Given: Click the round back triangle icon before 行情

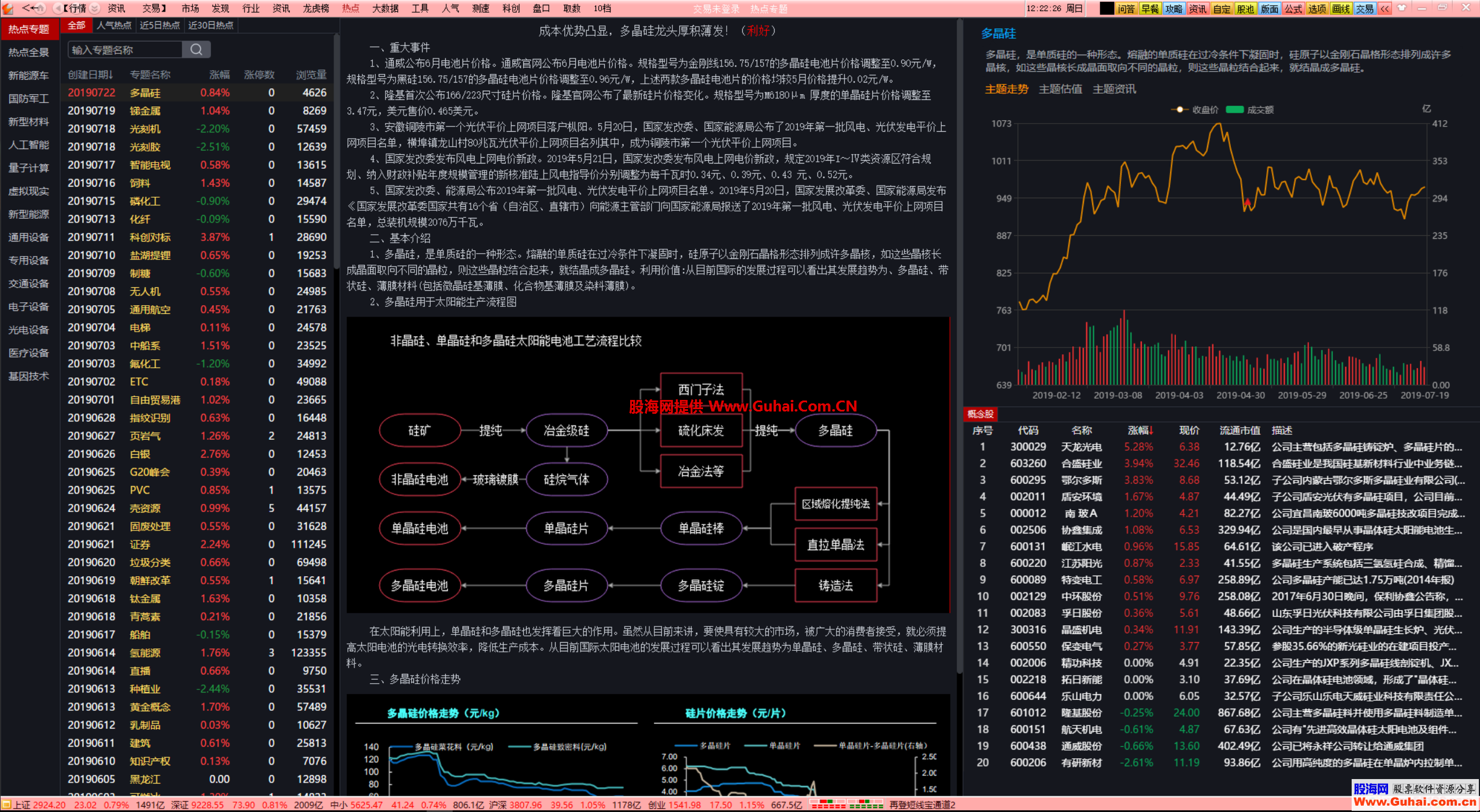Looking at the screenshot, I should click(57, 8).
